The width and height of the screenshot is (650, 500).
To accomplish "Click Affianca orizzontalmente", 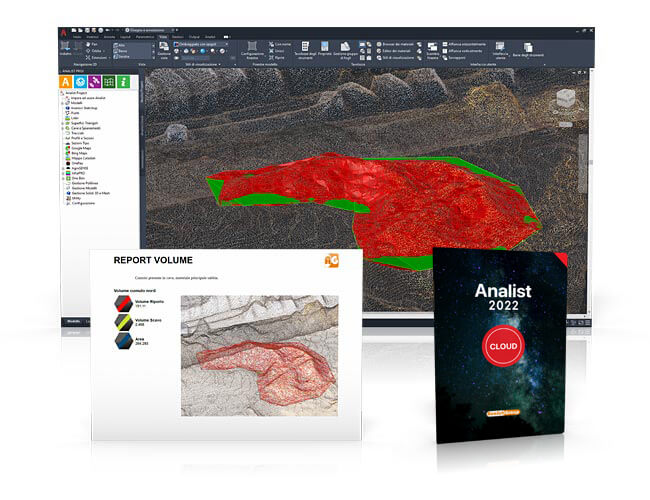I will tap(463, 44).
